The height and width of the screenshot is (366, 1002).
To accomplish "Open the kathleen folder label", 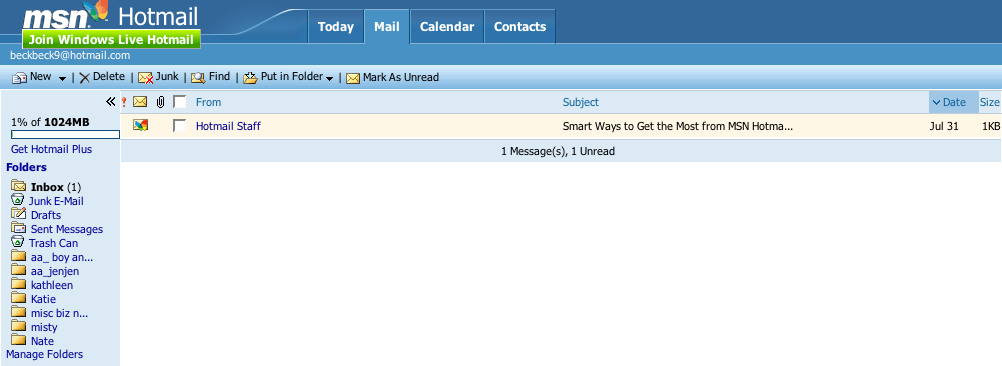I will pyautogui.click(x=52, y=286).
